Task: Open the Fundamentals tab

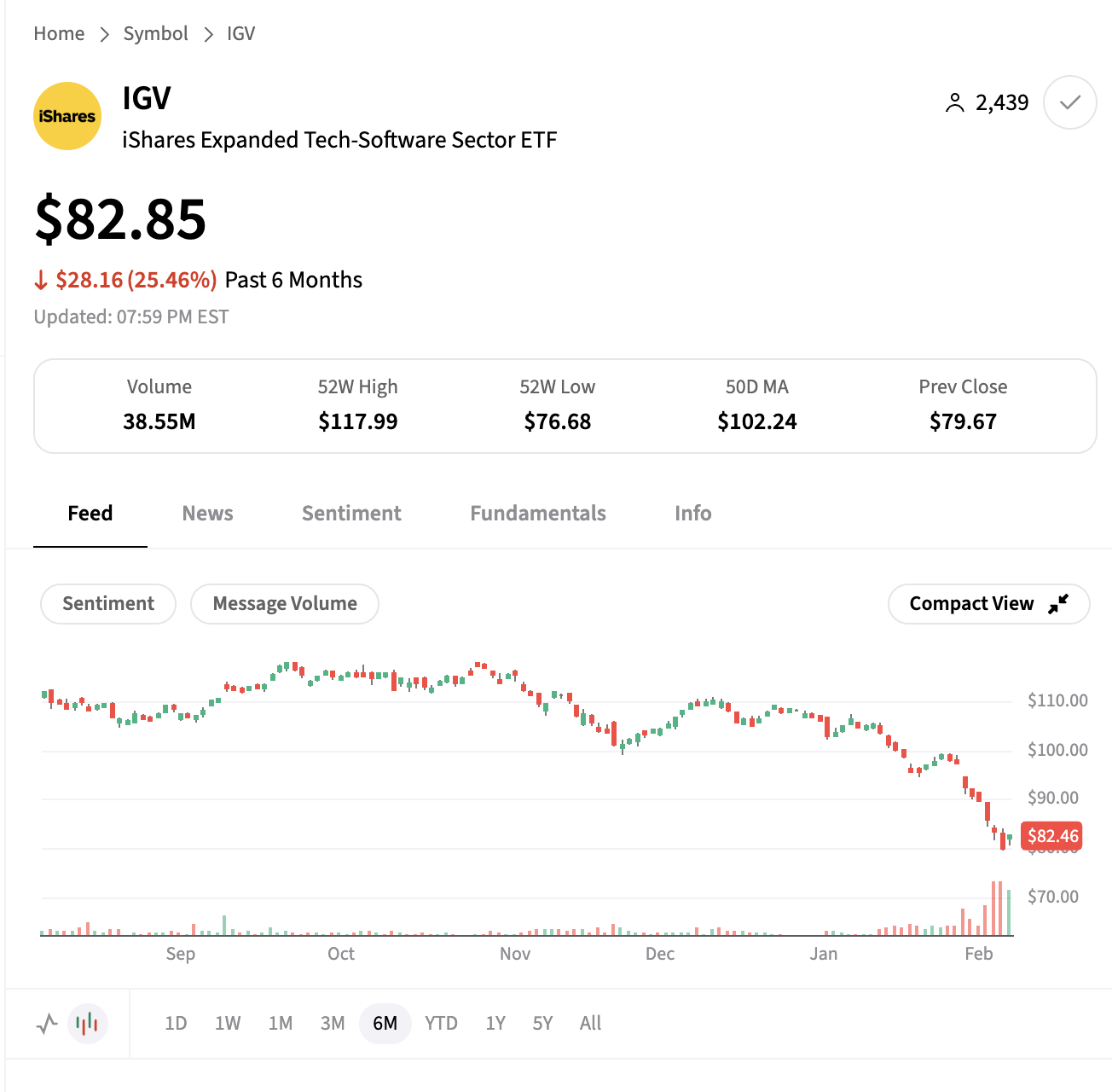Action: [538, 514]
